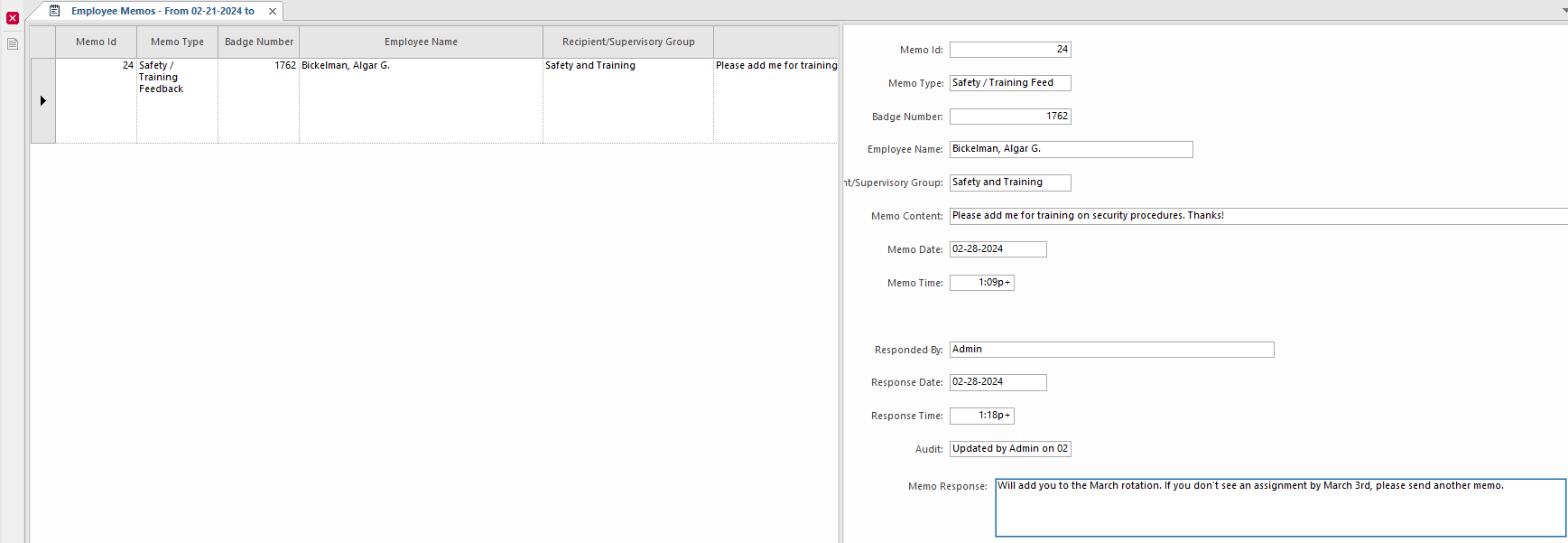
Task: Click the Employee Name column header
Action: 421,42
